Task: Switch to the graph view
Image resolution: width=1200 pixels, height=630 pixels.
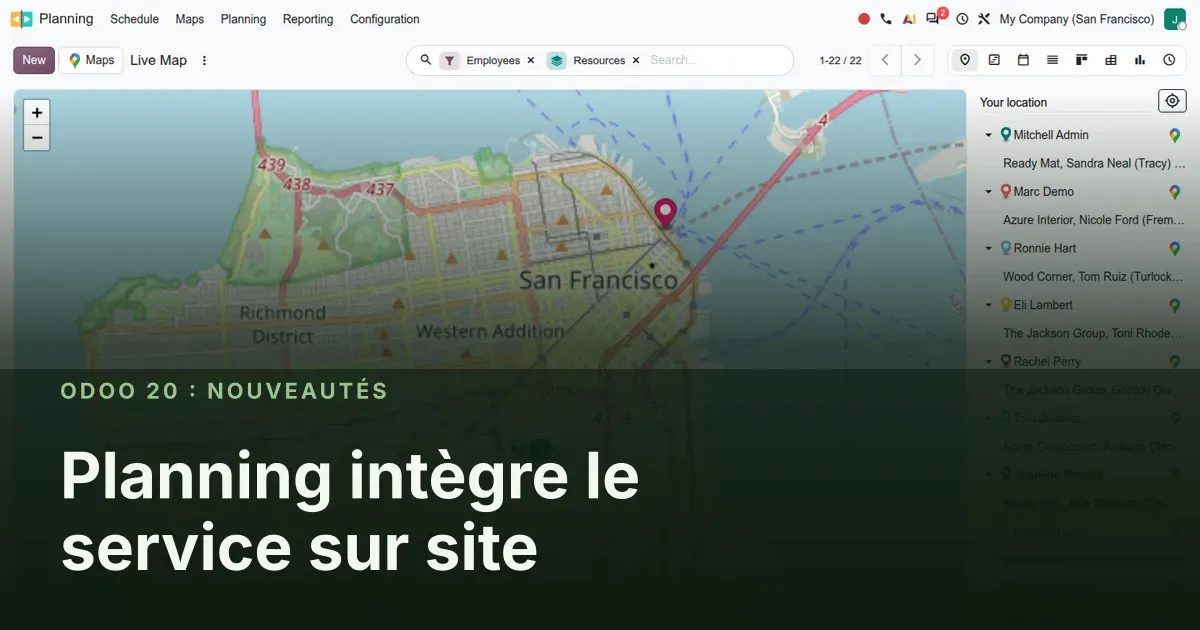Action: (x=1140, y=60)
